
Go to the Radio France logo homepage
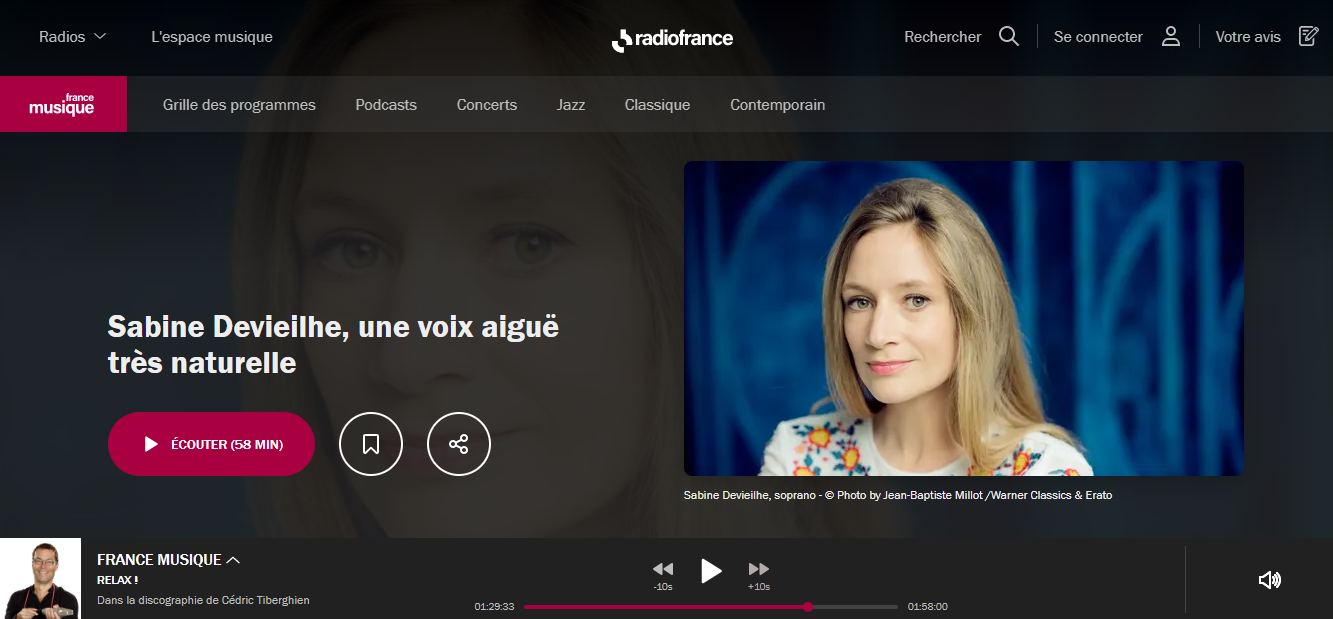(x=672, y=39)
